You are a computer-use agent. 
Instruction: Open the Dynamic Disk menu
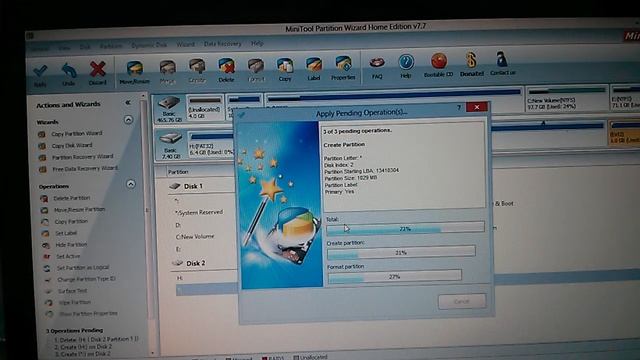149,45
